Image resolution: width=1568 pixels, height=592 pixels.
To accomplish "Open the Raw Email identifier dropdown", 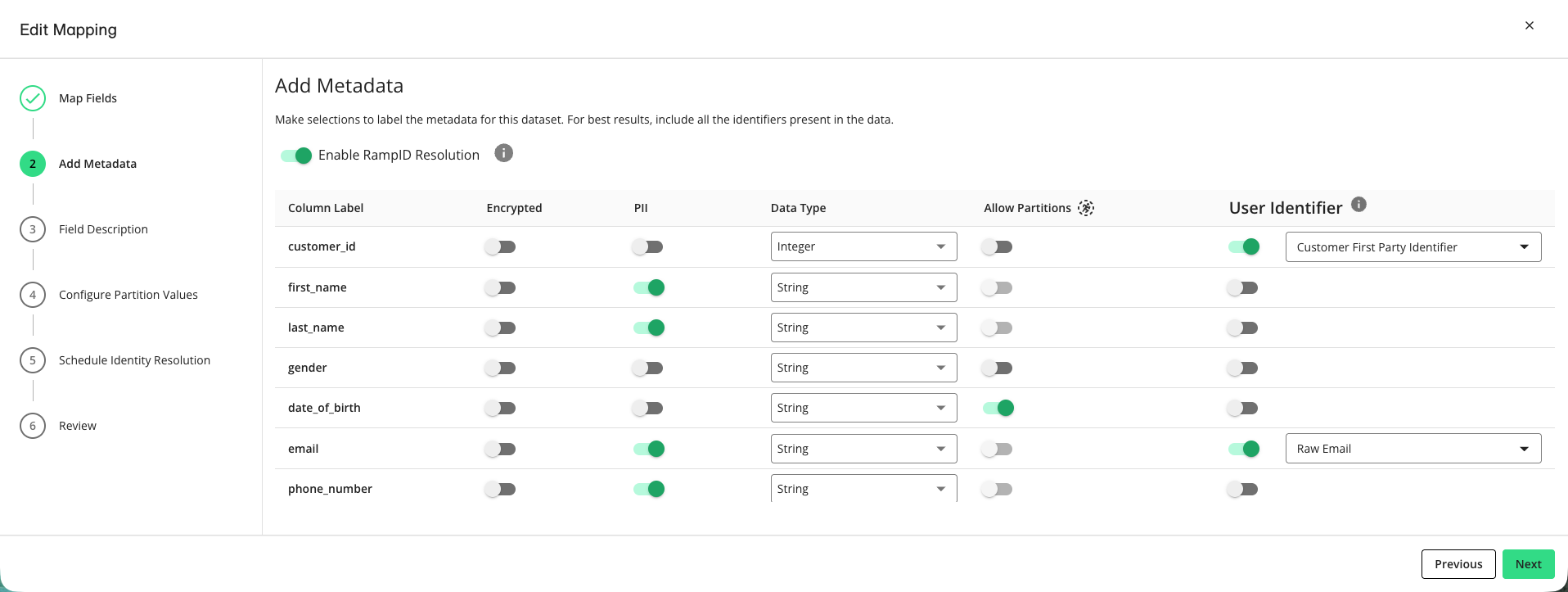I will tap(1413, 449).
